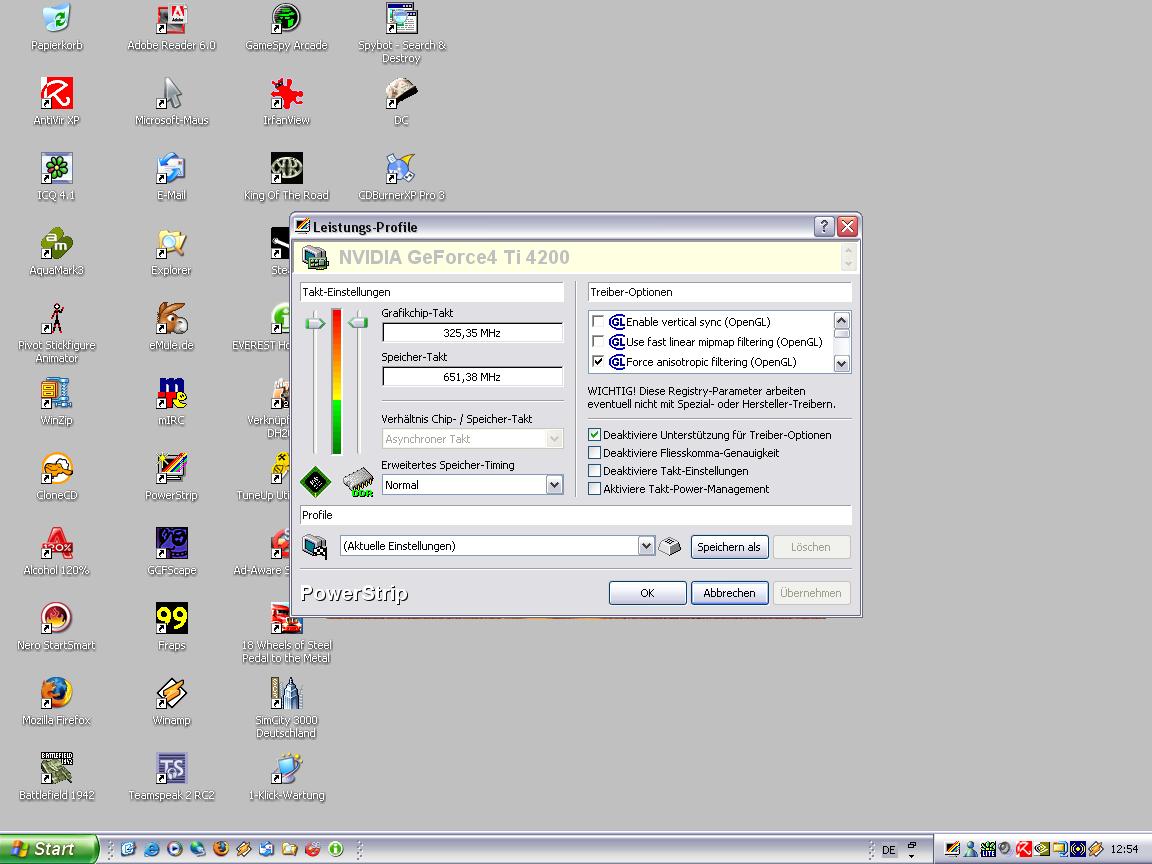Open the Aktuelle Einstellungen profile dropdown
1152x864 pixels.
646,546
